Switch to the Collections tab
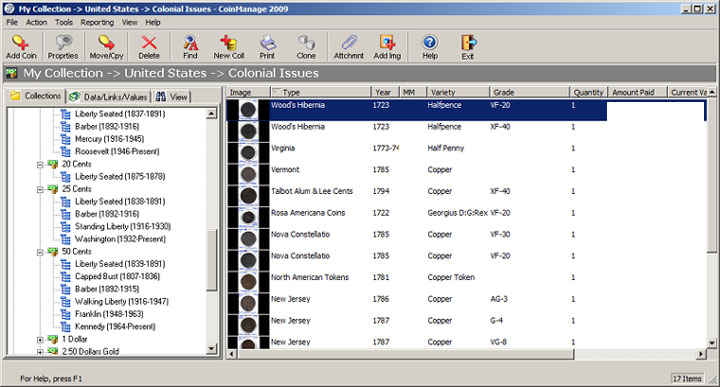The image size is (720, 387). coord(36,95)
